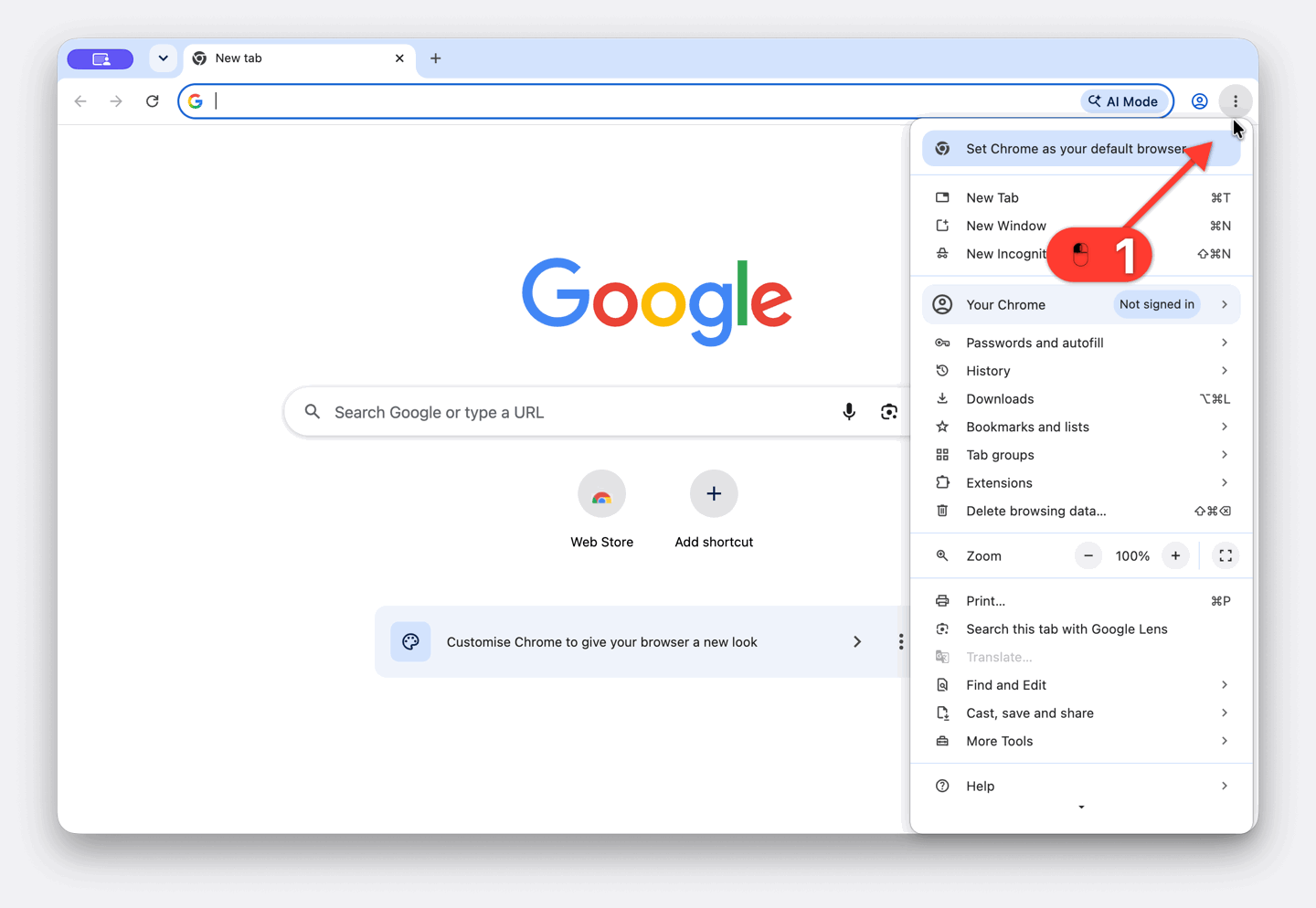
Task: Go forward using the forward arrow
Action: pyautogui.click(x=116, y=101)
